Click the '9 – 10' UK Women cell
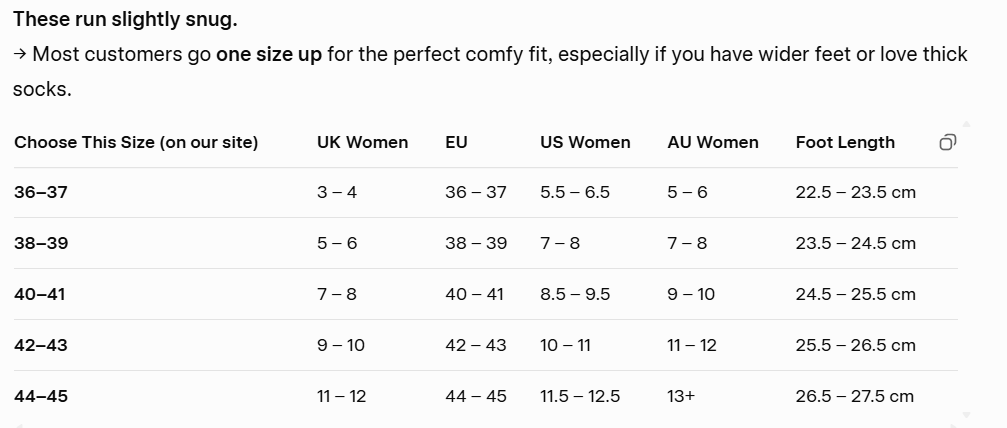This screenshot has height=428, width=1007. pyautogui.click(x=341, y=345)
